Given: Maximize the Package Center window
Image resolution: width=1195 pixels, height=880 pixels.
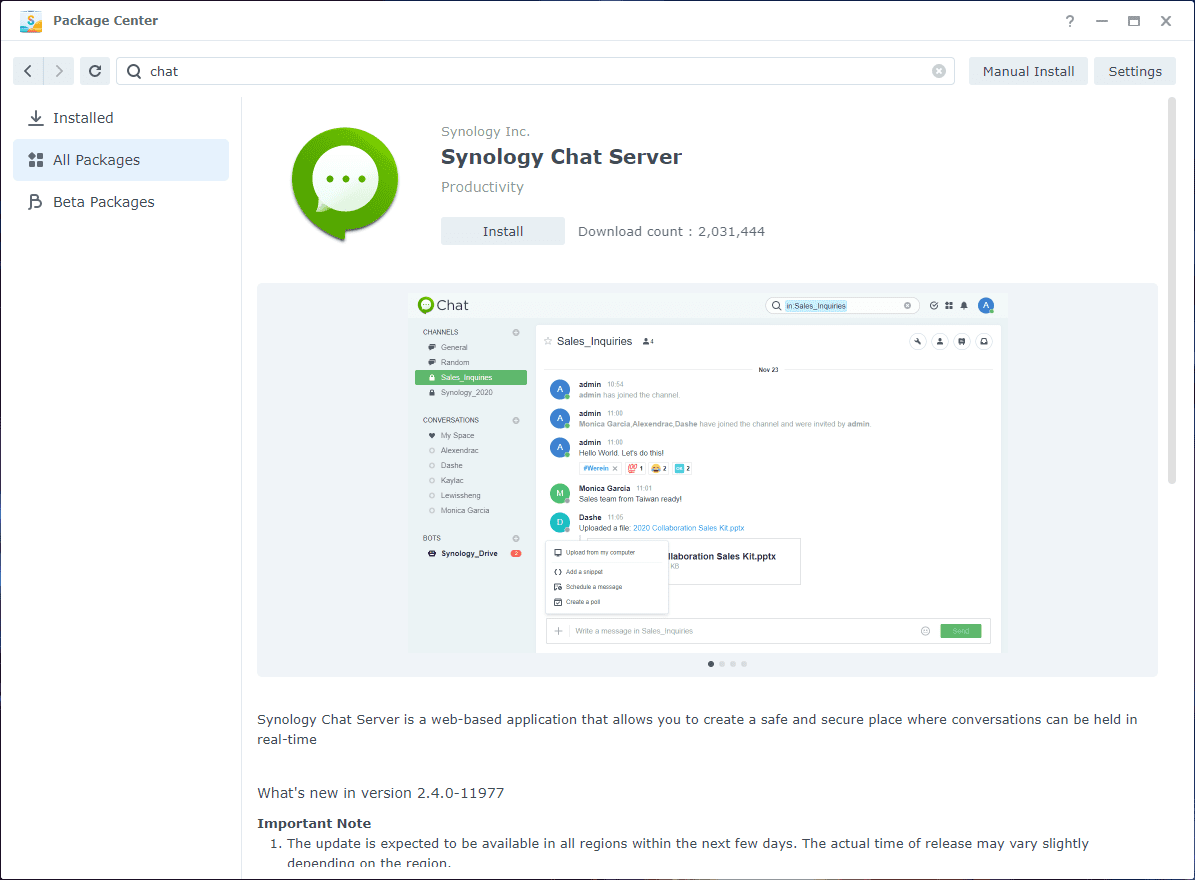Looking at the screenshot, I should click(x=1133, y=21).
